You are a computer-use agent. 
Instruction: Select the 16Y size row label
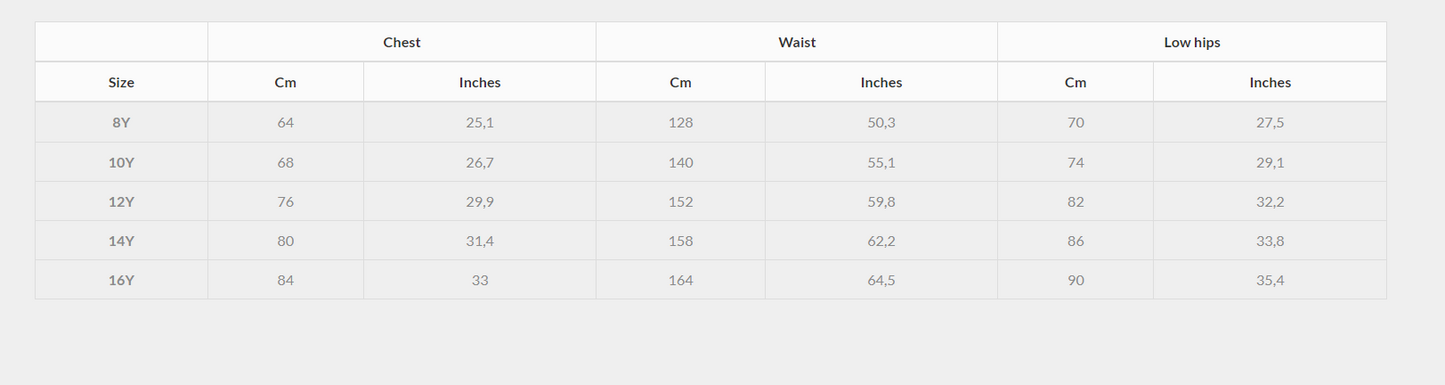click(x=121, y=280)
